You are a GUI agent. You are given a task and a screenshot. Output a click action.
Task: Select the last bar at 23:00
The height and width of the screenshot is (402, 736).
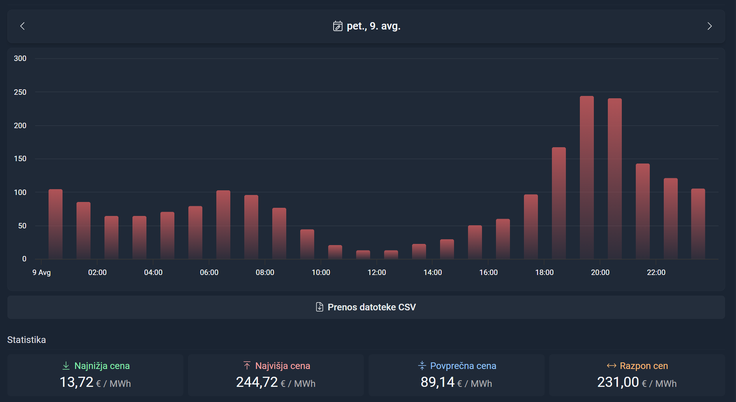[x=698, y=224]
